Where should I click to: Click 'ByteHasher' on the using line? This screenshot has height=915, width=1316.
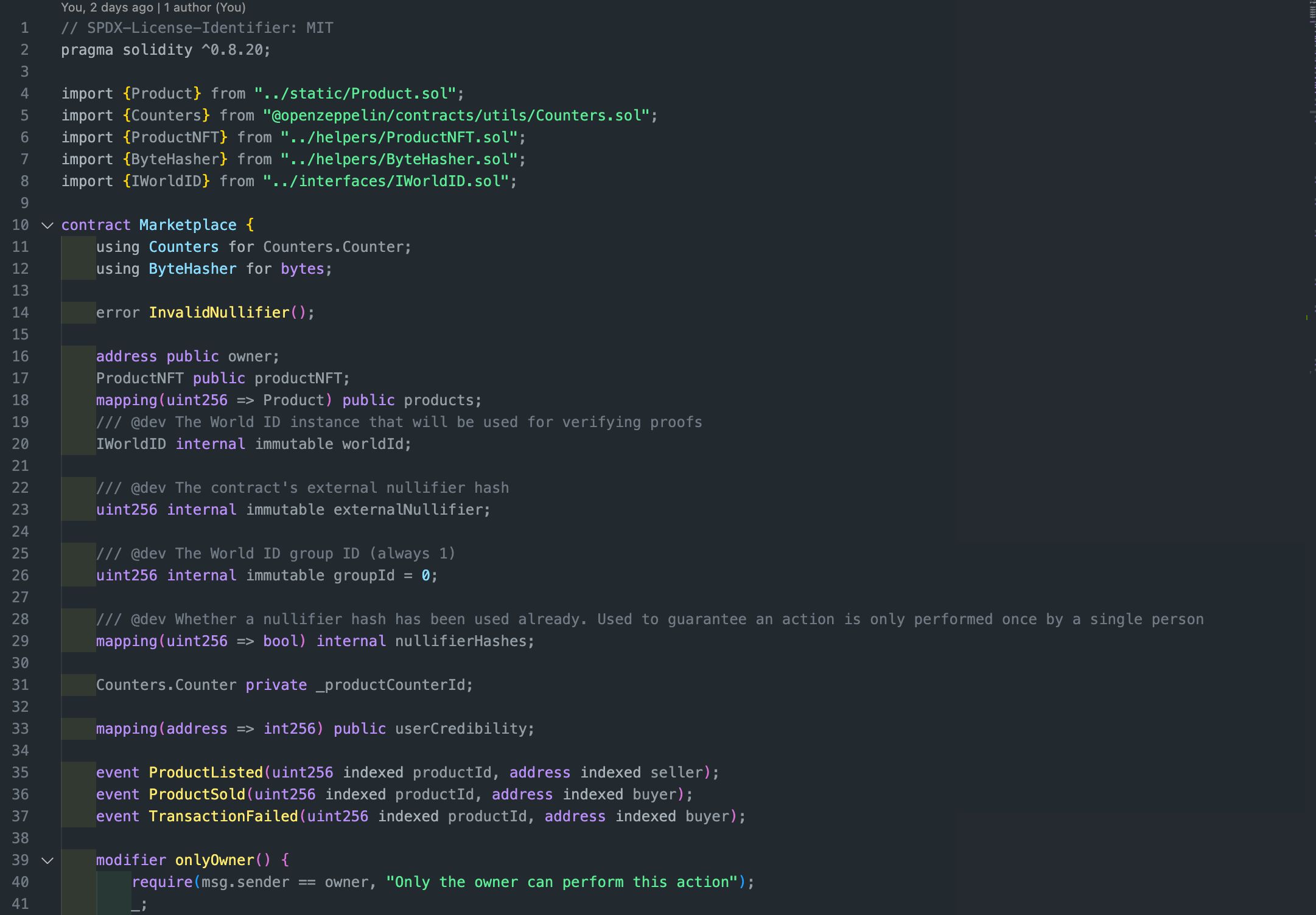[x=192, y=269]
